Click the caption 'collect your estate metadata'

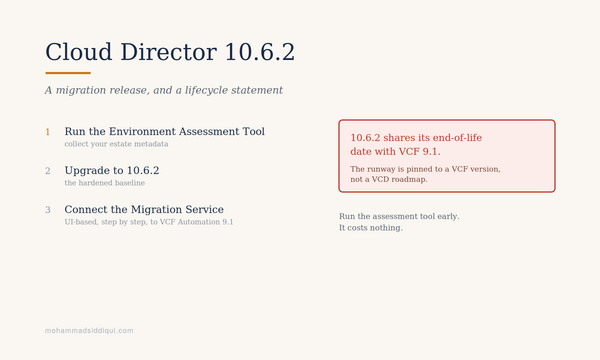pos(116,144)
